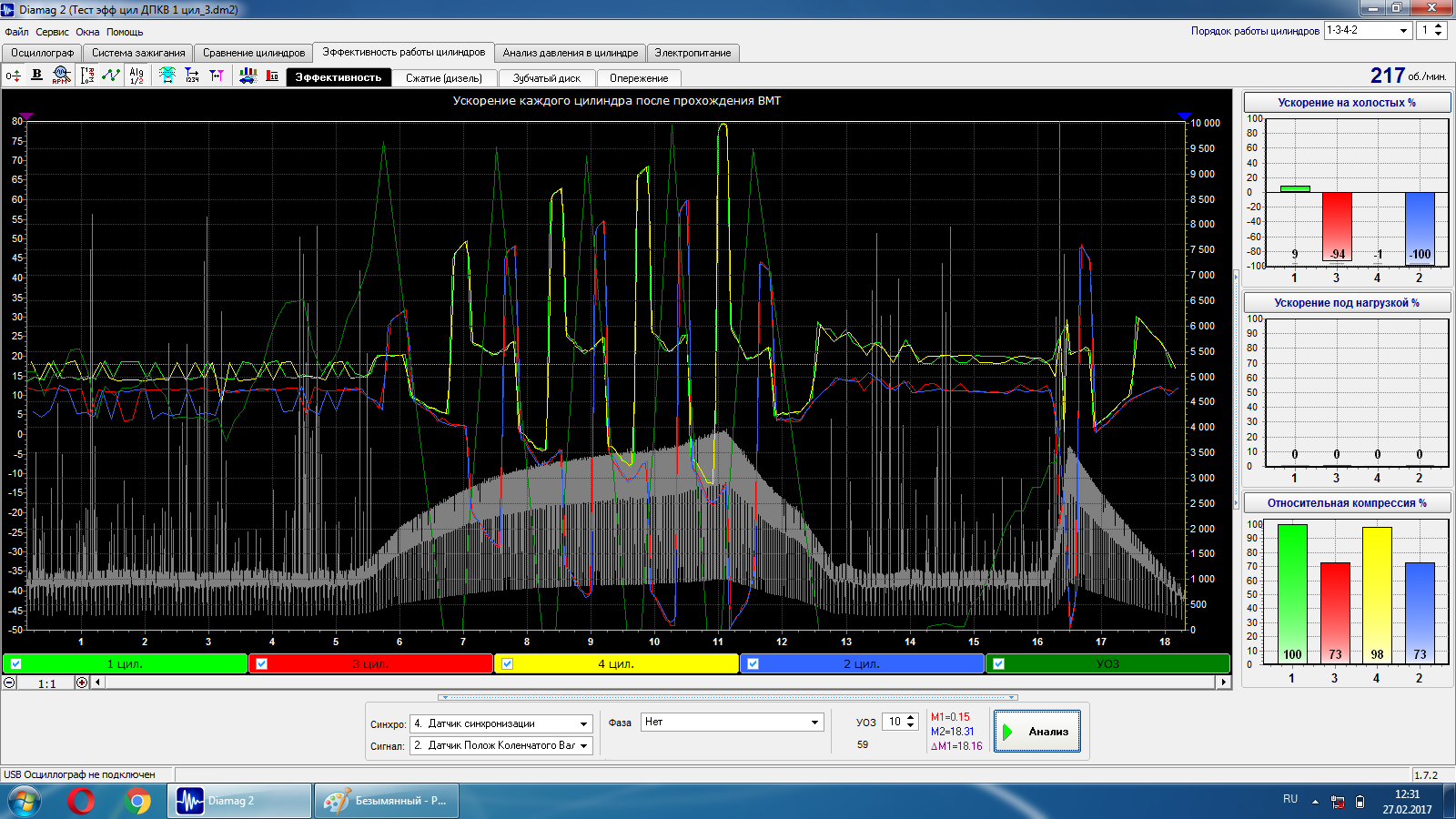Open Chrome browser from the taskbar
Image resolution: width=1456 pixels, height=819 pixels.
point(138,801)
